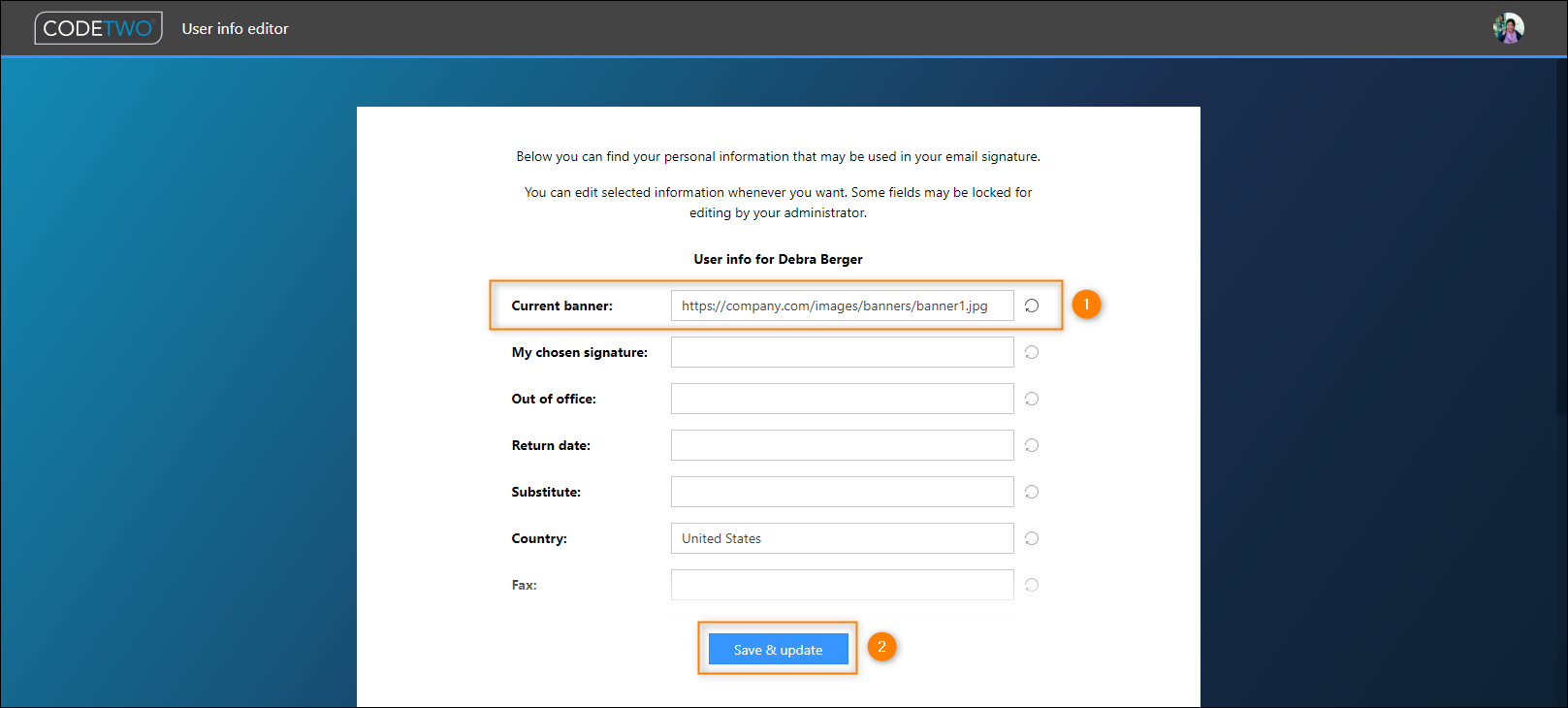Focus the My chosen signature input
1568x708 pixels.
coord(842,352)
